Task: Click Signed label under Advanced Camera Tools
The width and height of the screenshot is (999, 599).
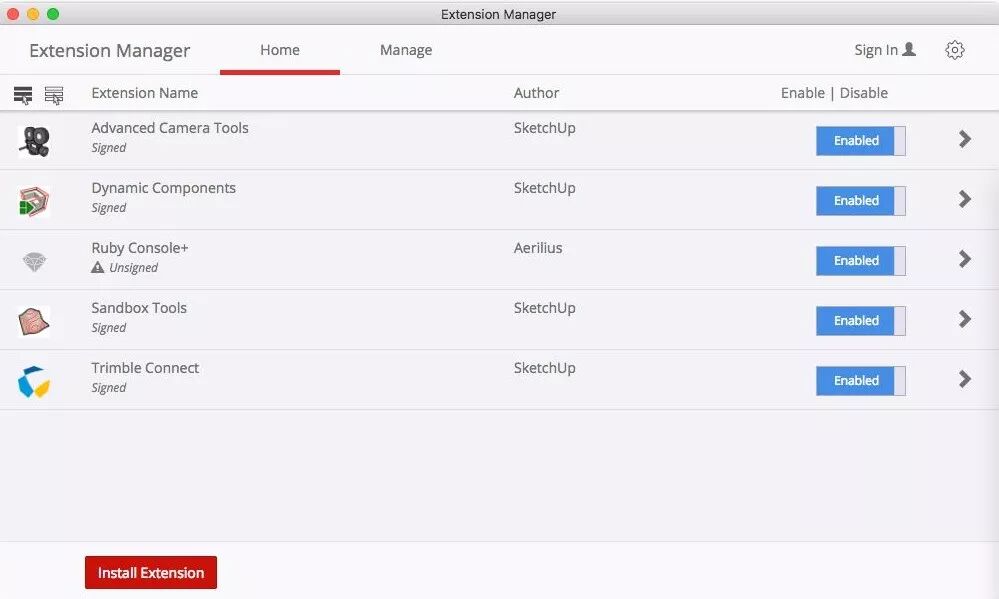Action: [x=108, y=148]
